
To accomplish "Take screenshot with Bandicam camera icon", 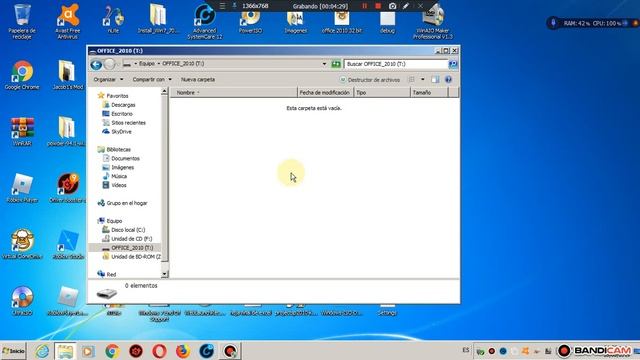I will [x=392, y=6].
